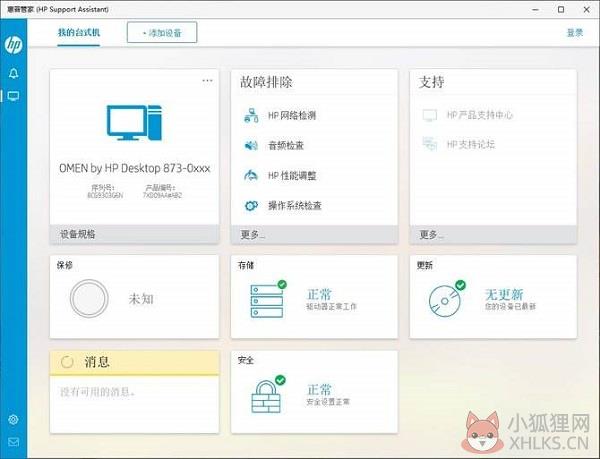Click the update disc icon

pyautogui.click(x=445, y=301)
